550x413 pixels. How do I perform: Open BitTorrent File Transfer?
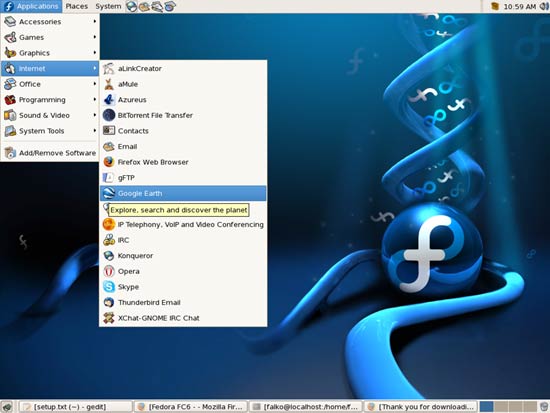click(183, 115)
